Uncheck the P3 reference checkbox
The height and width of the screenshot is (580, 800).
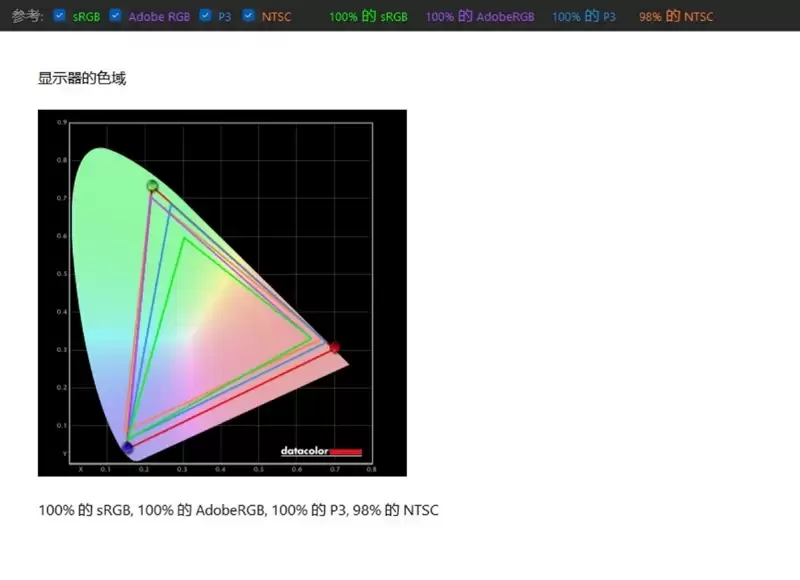pyautogui.click(x=205, y=16)
